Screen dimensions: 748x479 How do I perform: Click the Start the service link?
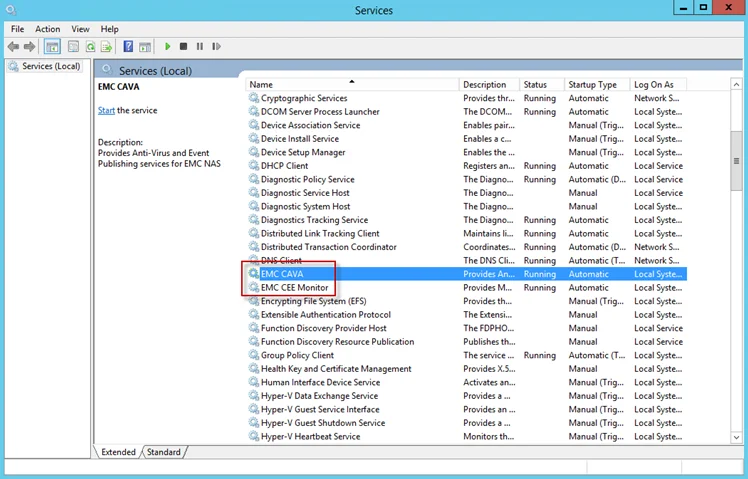[106, 110]
